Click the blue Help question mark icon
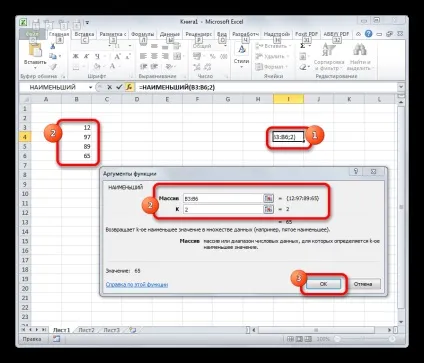 click(368, 34)
